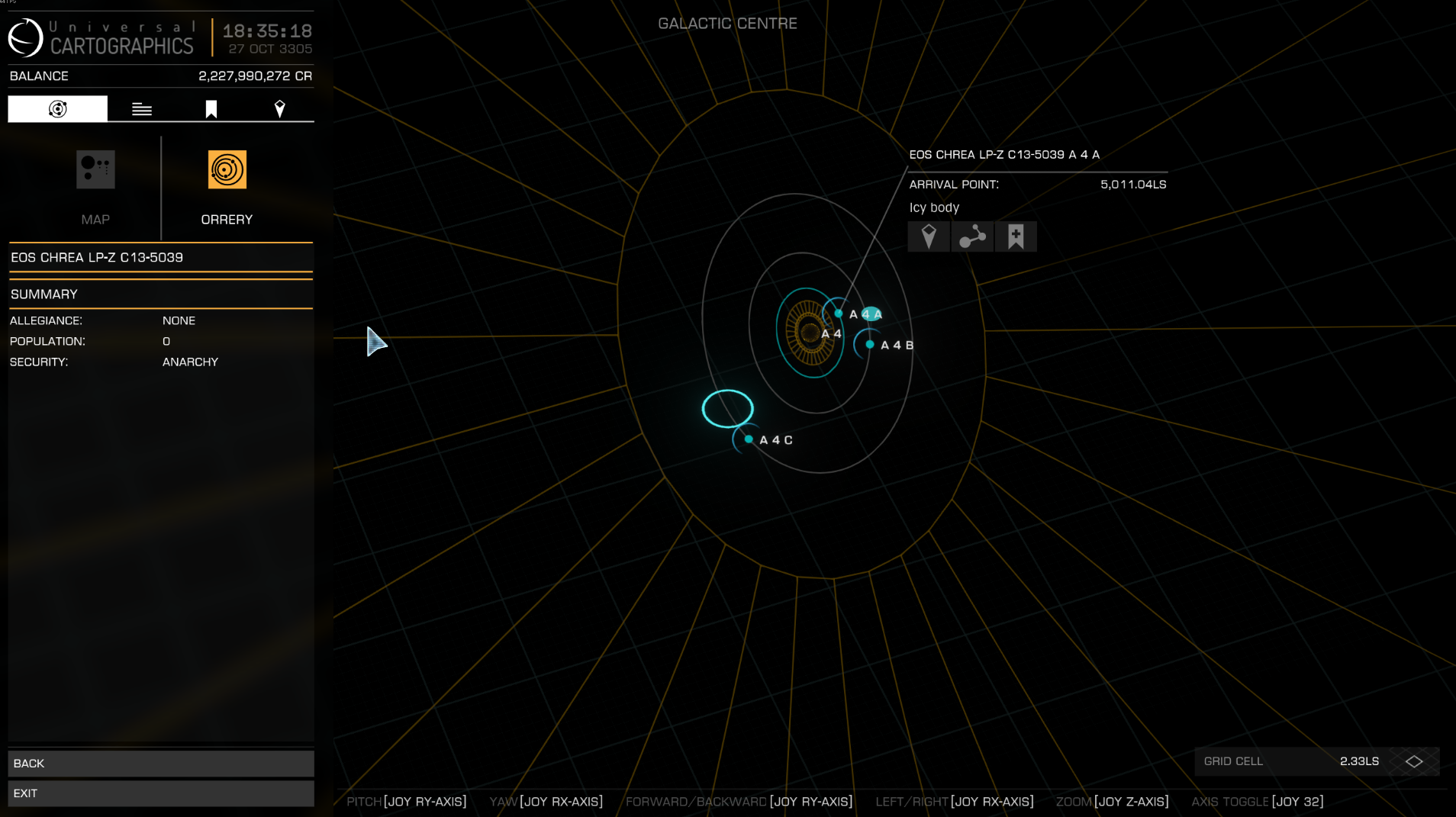Screen dimensions: 1456x817
Task: Bookmark body A 4 A
Action: [1016, 236]
